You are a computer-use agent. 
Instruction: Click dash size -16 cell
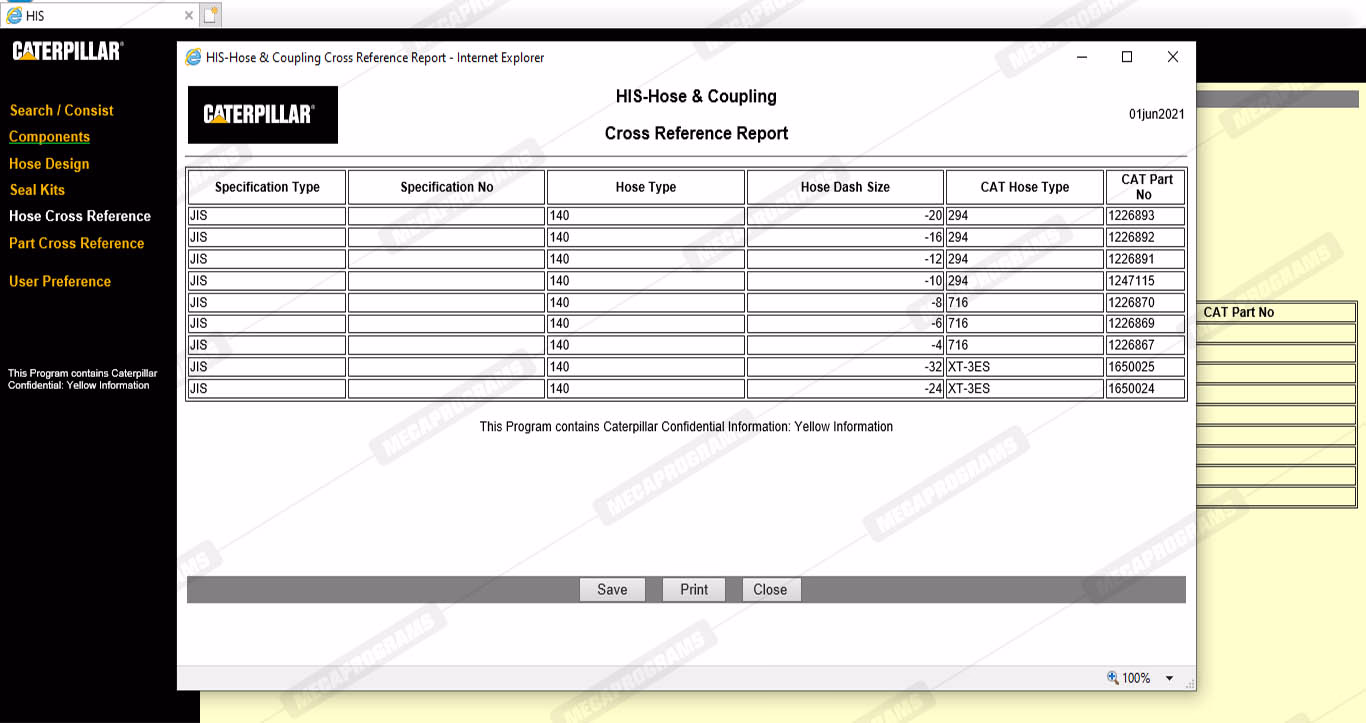(x=845, y=238)
